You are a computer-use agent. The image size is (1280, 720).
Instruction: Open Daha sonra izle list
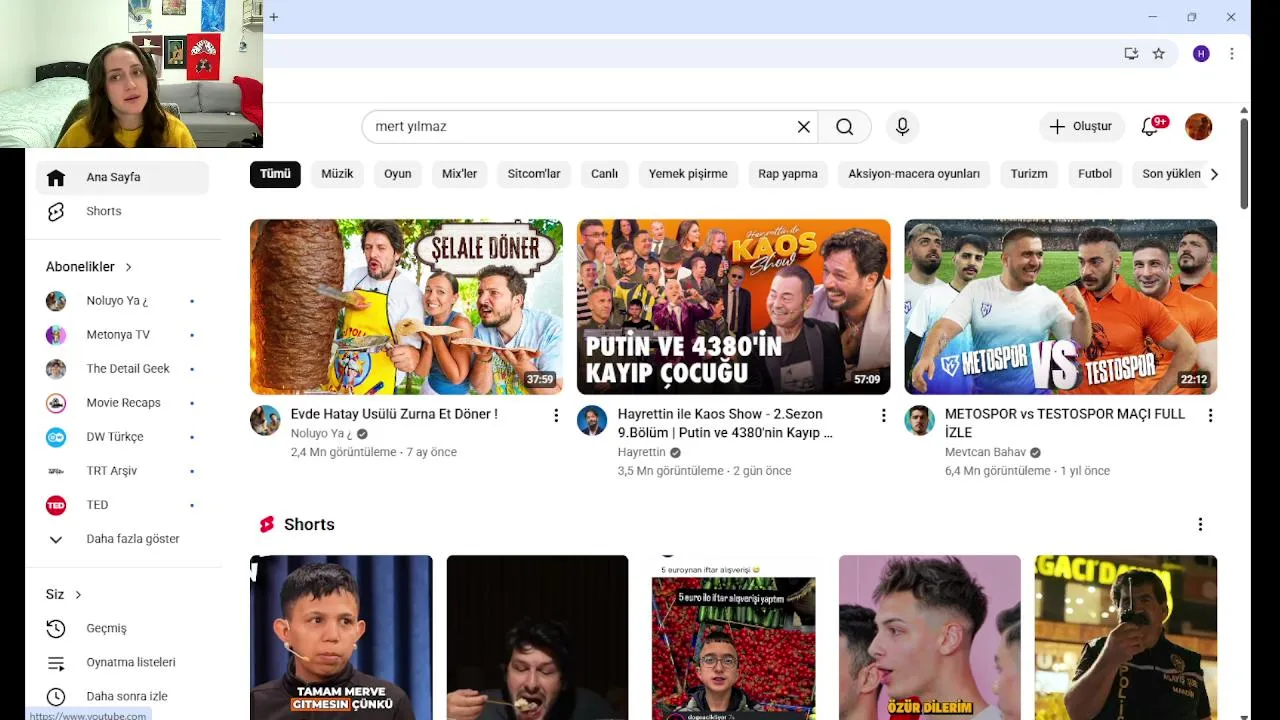pos(123,696)
